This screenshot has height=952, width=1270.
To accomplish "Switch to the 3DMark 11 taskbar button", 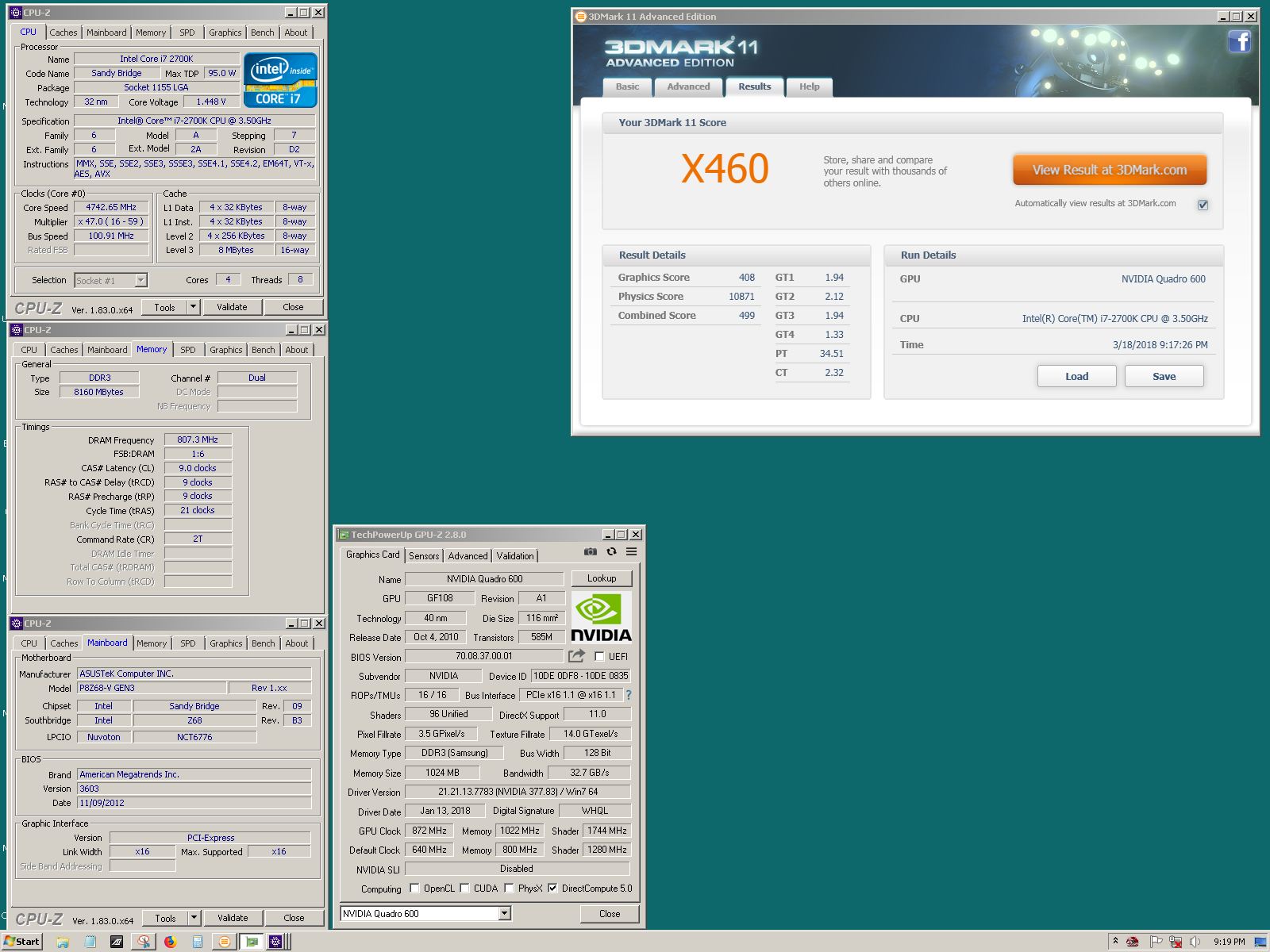I will (x=225, y=942).
